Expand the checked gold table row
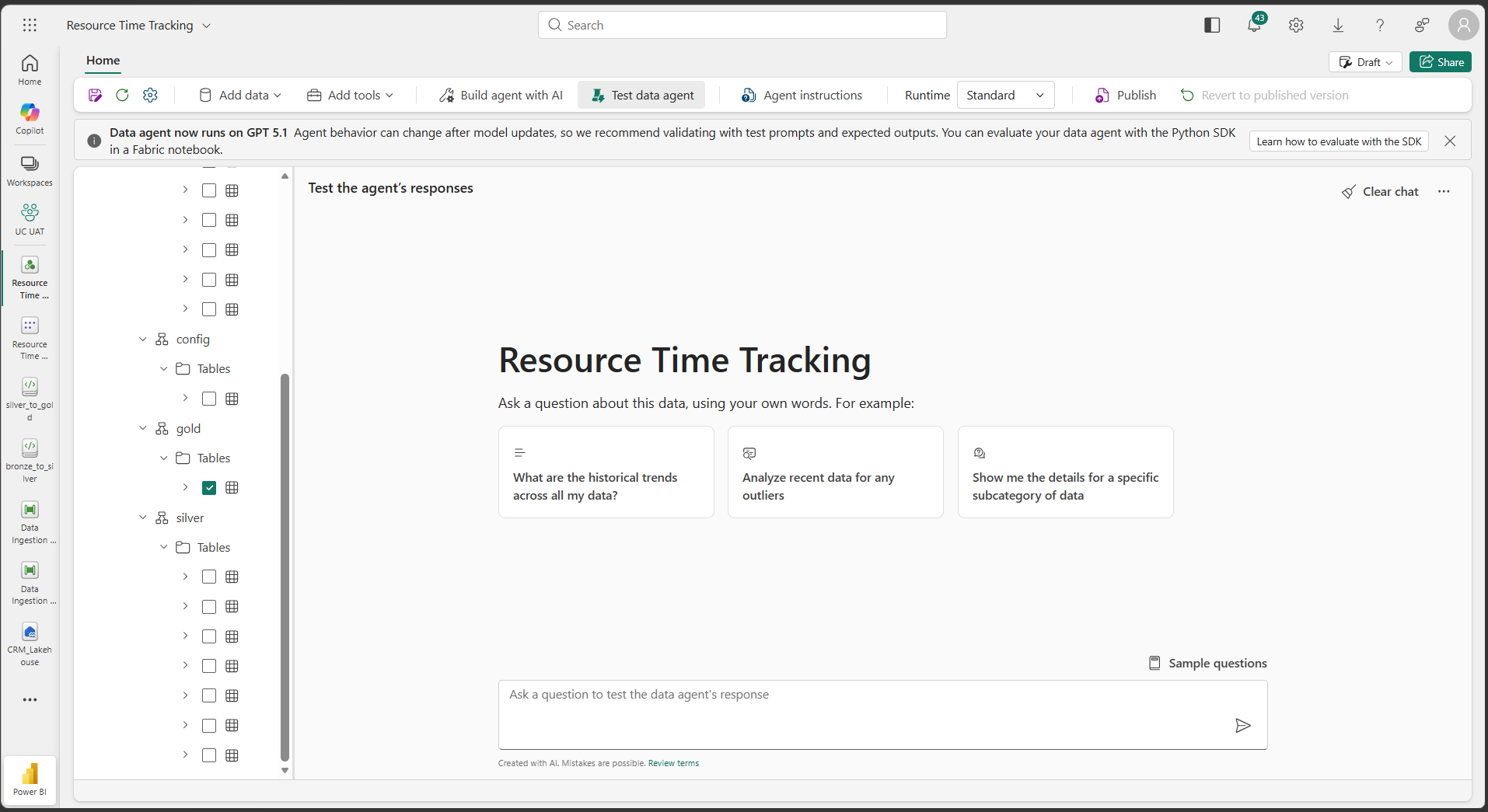Image resolution: width=1488 pixels, height=812 pixels. tap(185, 487)
